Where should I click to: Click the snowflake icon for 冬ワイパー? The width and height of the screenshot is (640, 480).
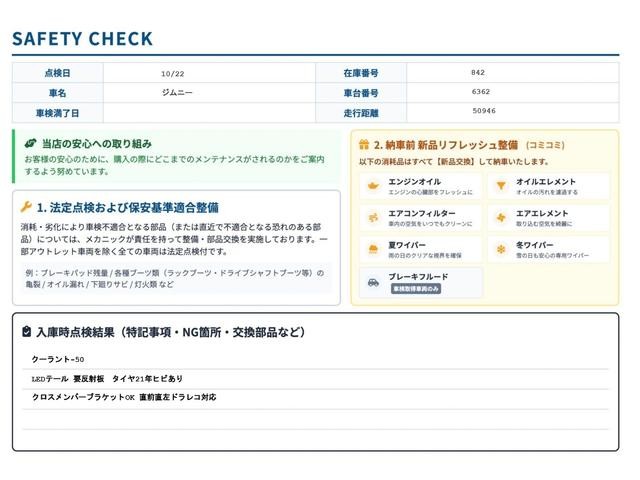pos(501,249)
